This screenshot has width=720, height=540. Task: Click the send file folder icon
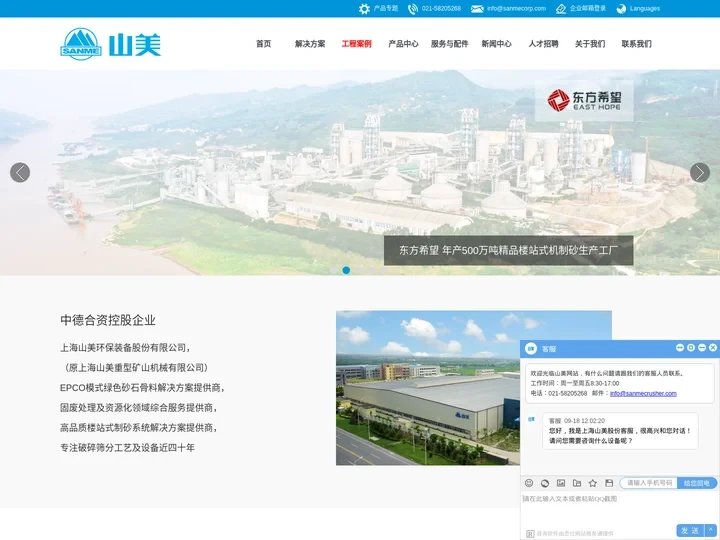[577, 483]
